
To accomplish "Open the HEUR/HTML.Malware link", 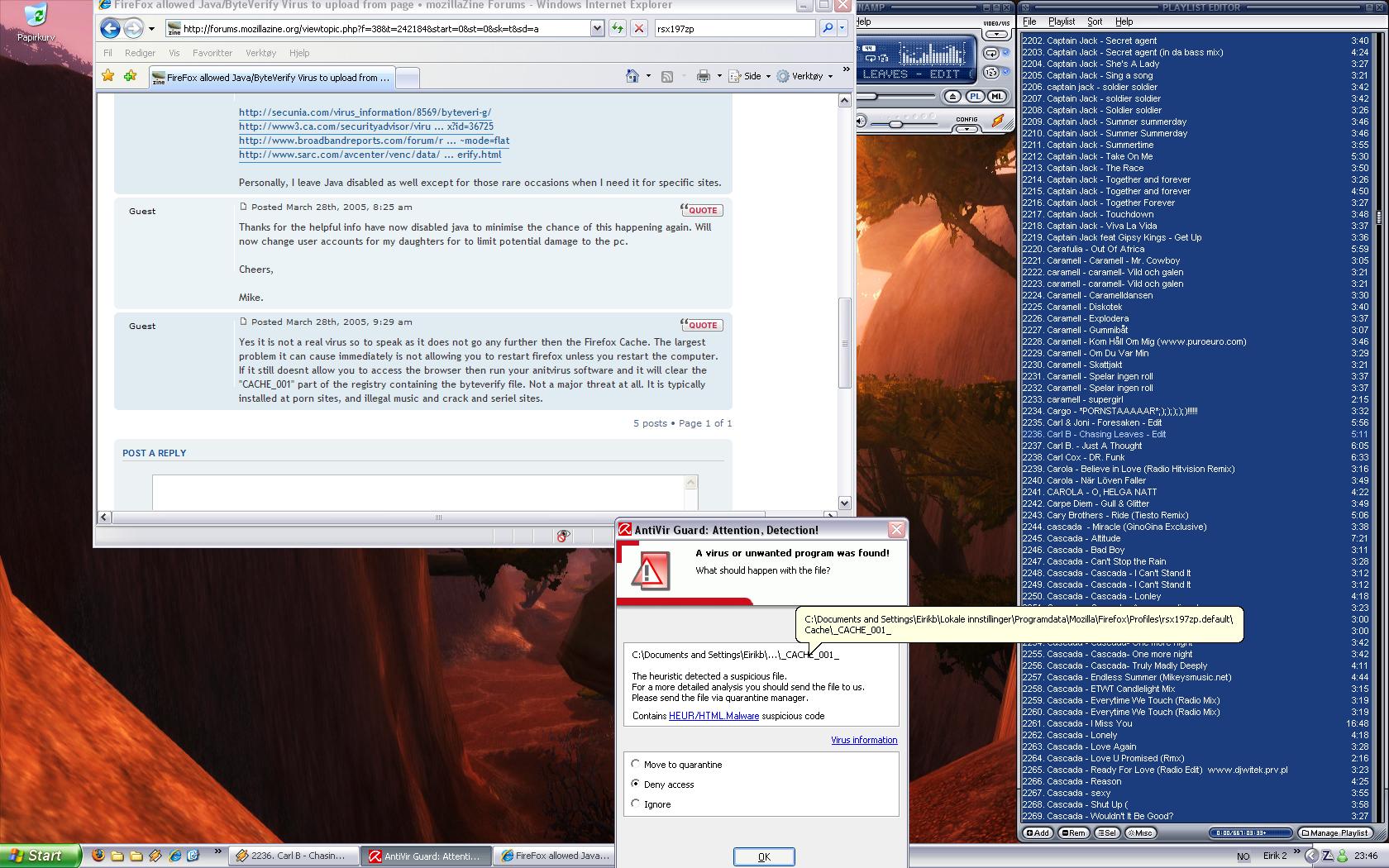I will [714, 716].
